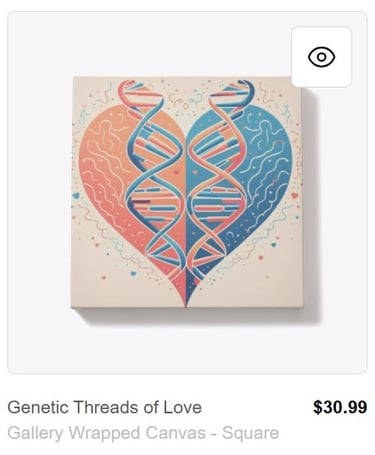
Task: Click the word "Square" in the subtitle
Action: pos(250,434)
